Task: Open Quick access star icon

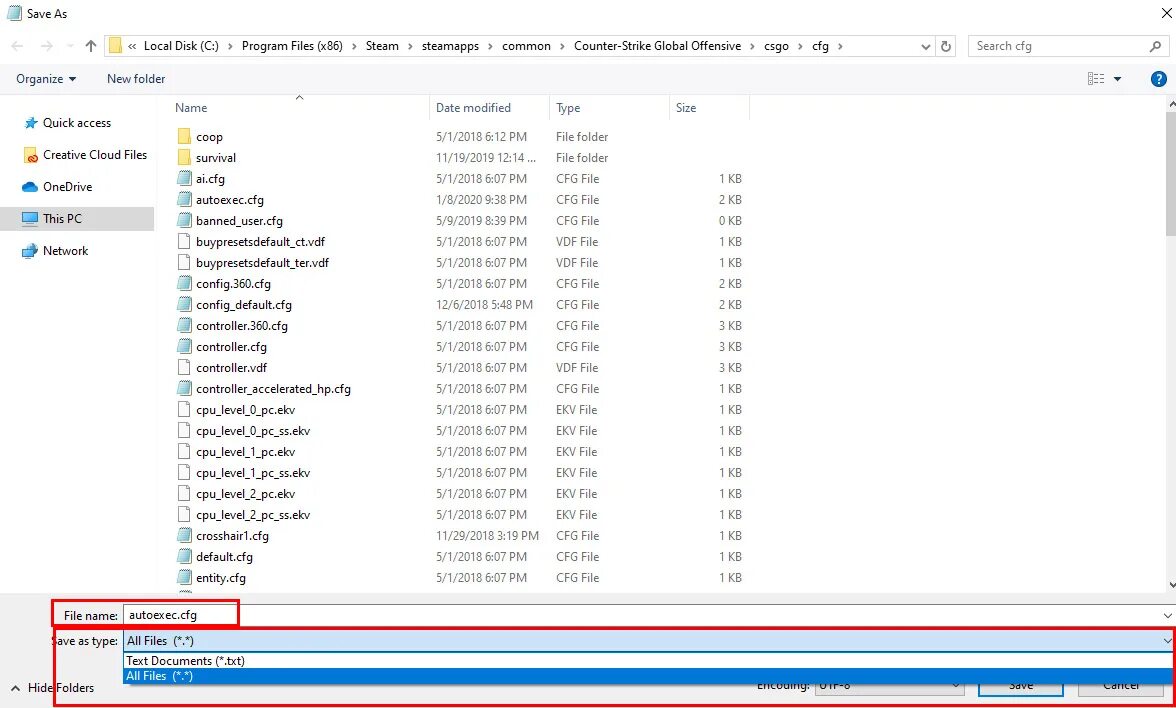Action: click(30, 123)
